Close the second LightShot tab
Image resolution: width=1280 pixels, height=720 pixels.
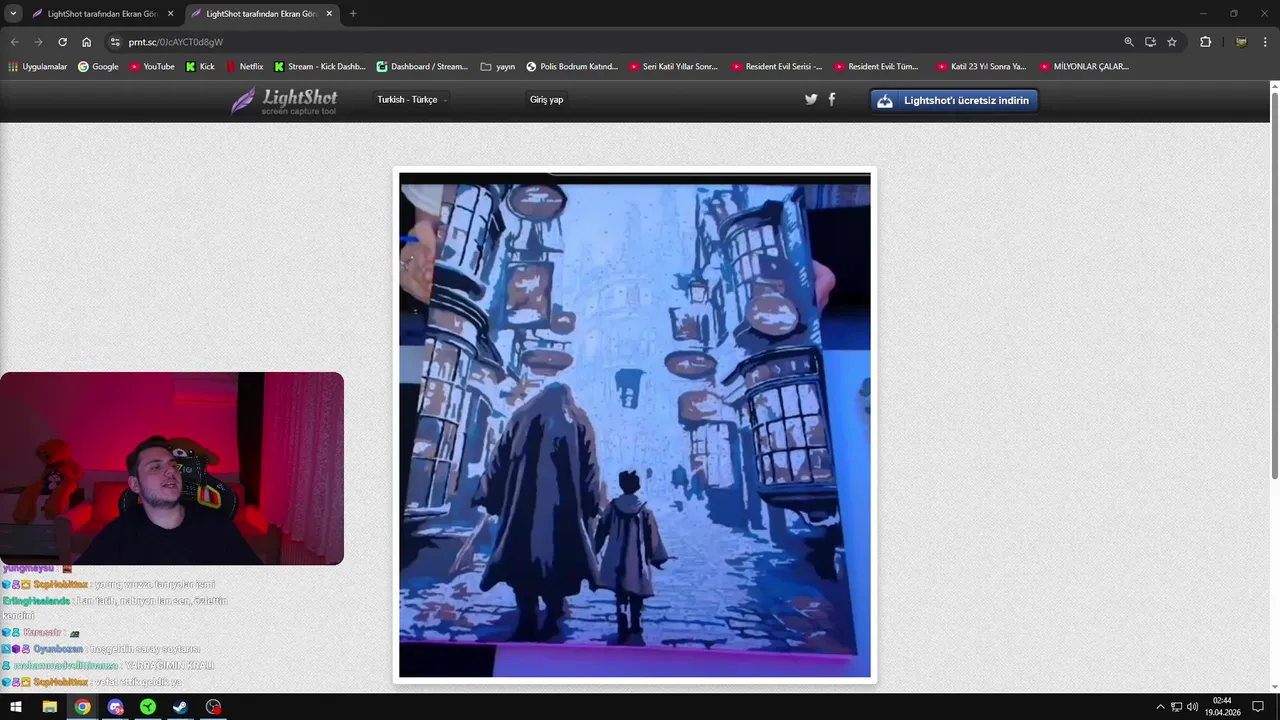(329, 14)
